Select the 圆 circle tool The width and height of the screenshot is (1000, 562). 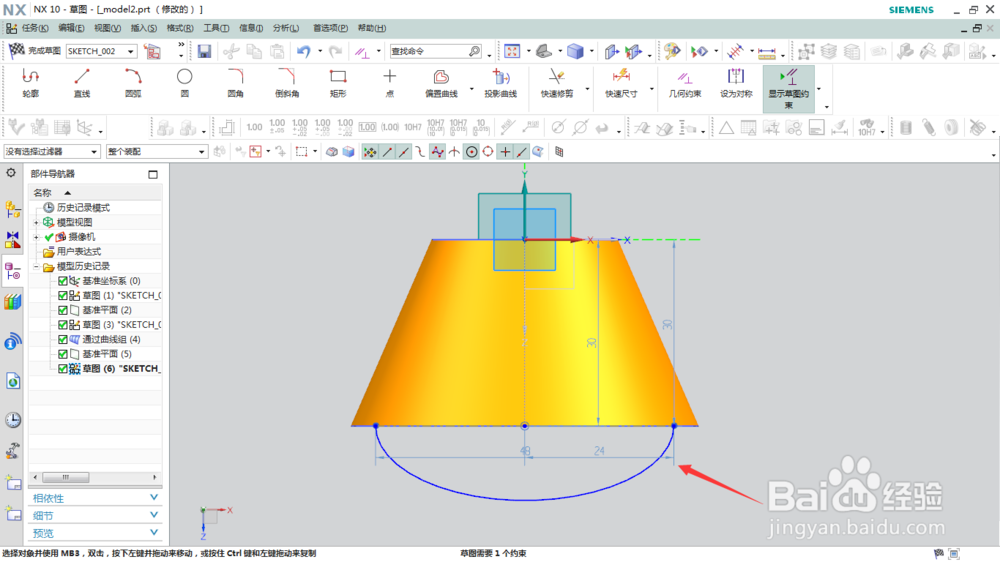(x=184, y=83)
